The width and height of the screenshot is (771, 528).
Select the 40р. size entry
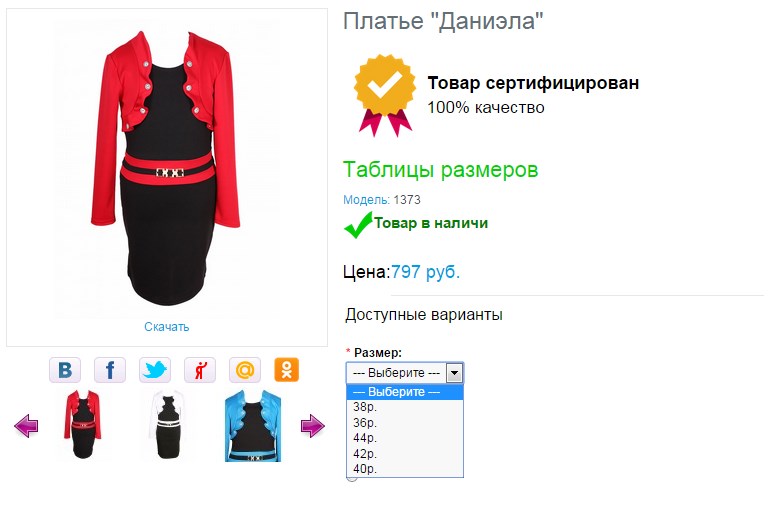click(x=365, y=469)
